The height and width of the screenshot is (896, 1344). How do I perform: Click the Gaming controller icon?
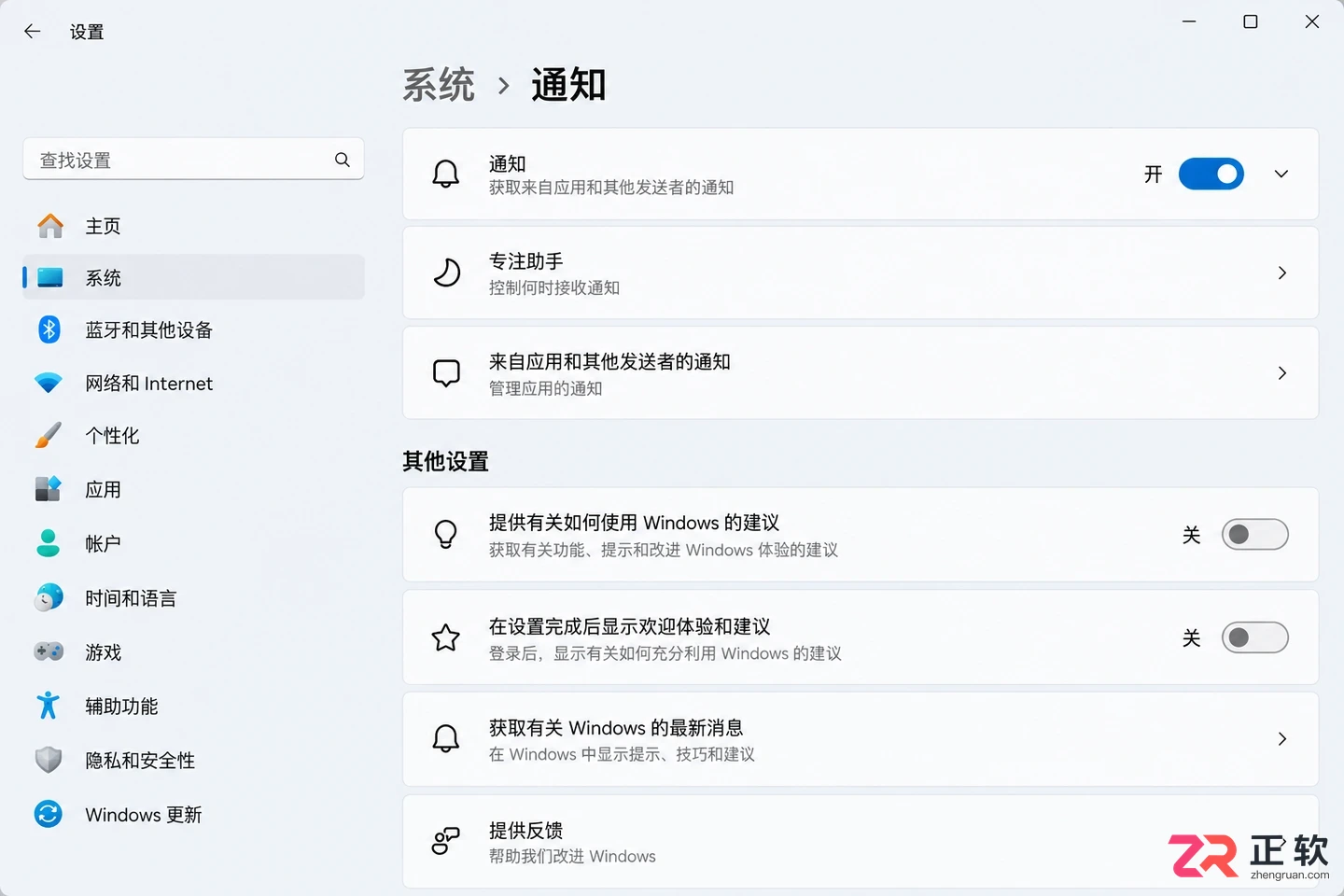[x=49, y=651]
